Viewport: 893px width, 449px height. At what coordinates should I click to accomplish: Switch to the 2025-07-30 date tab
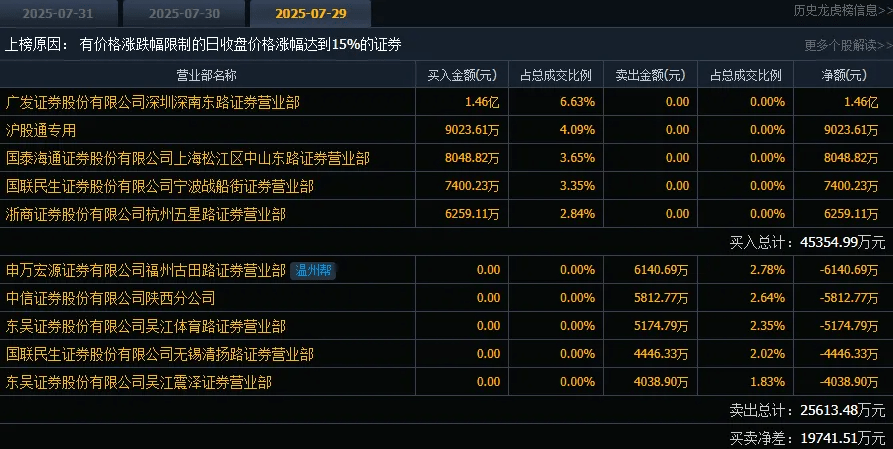pyautogui.click(x=184, y=13)
